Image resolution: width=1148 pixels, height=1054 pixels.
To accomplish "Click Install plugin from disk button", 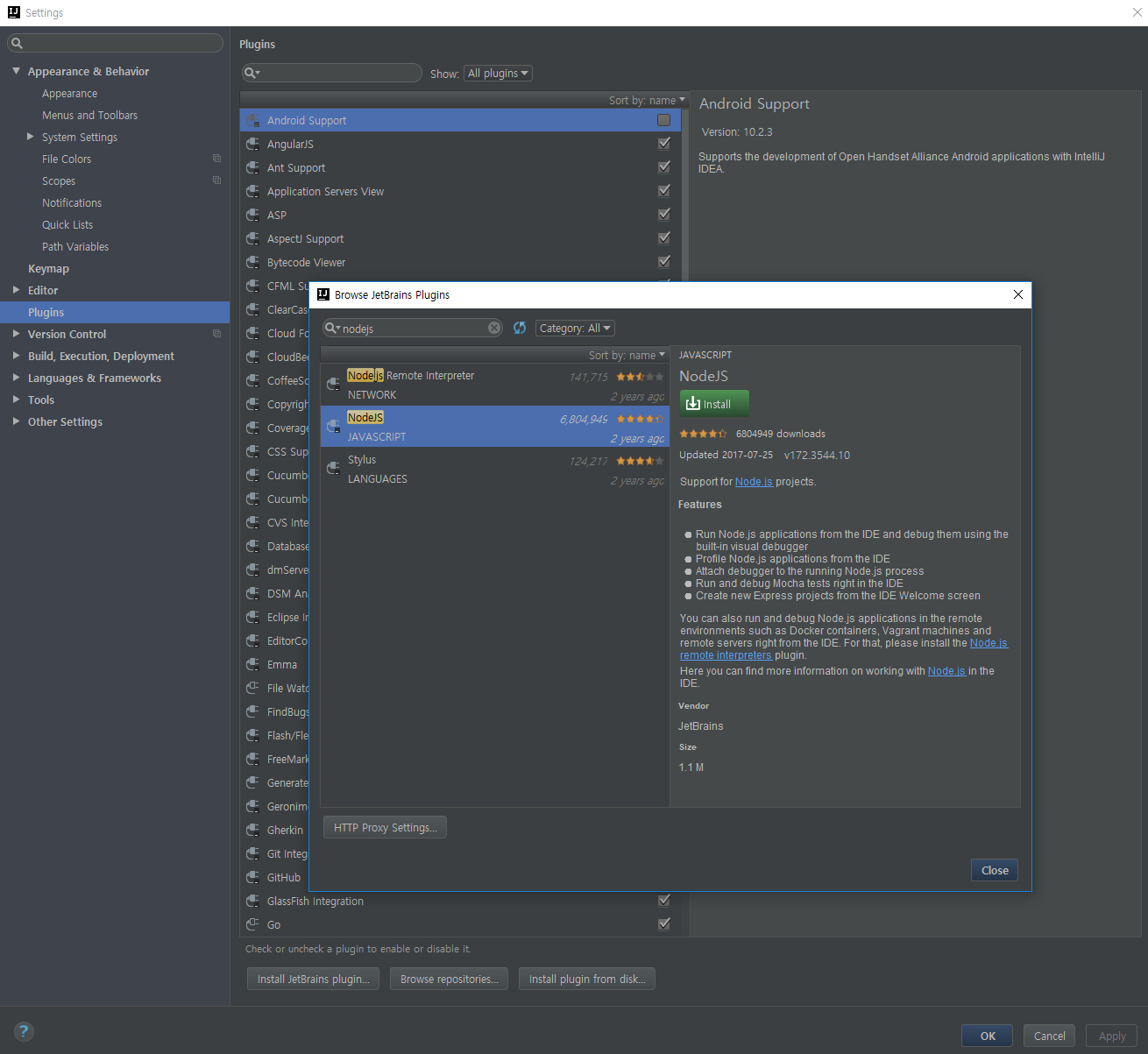I will [587, 979].
